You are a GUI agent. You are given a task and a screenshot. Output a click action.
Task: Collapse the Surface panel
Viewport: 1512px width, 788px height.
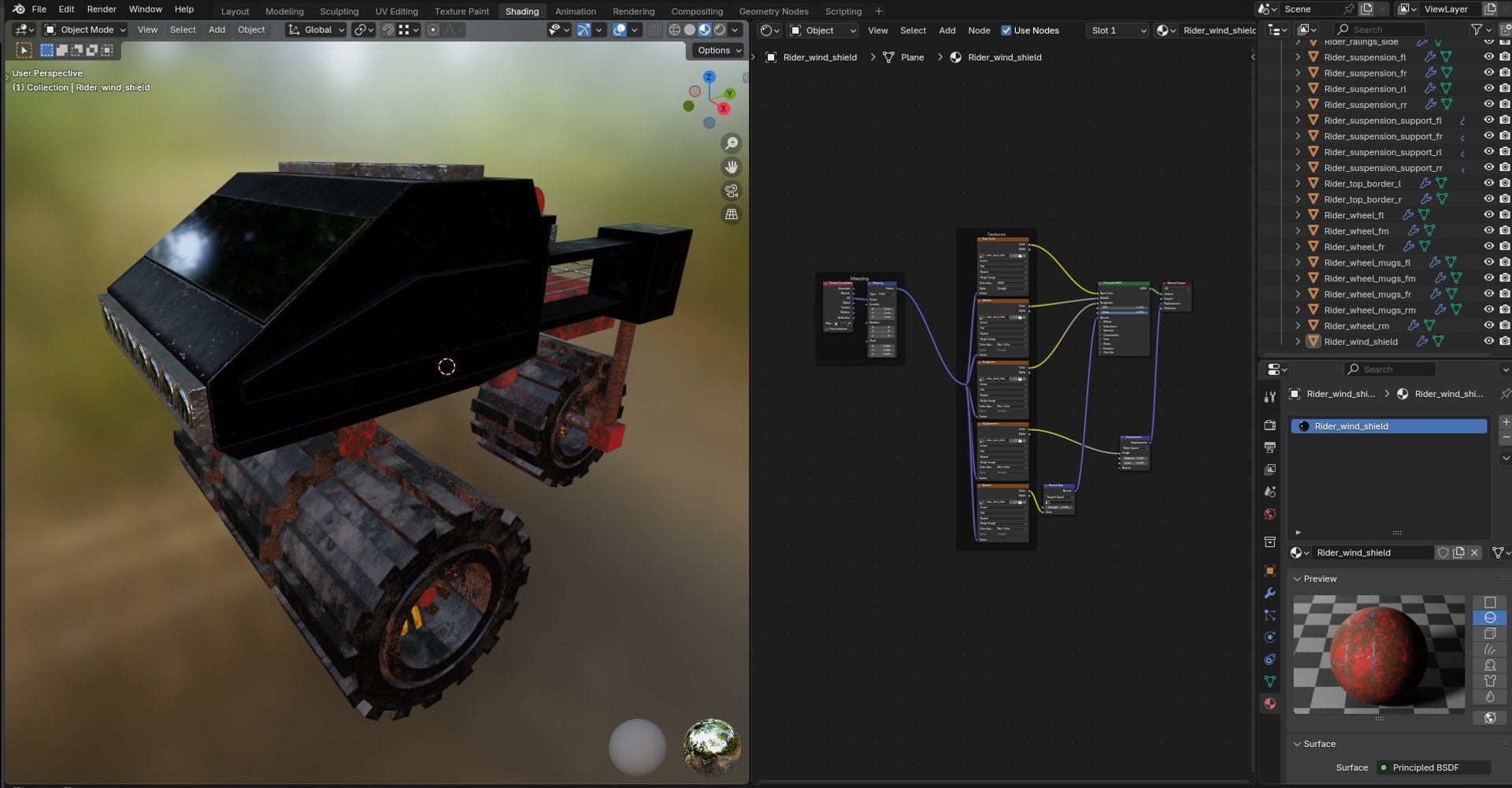[1297, 744]
